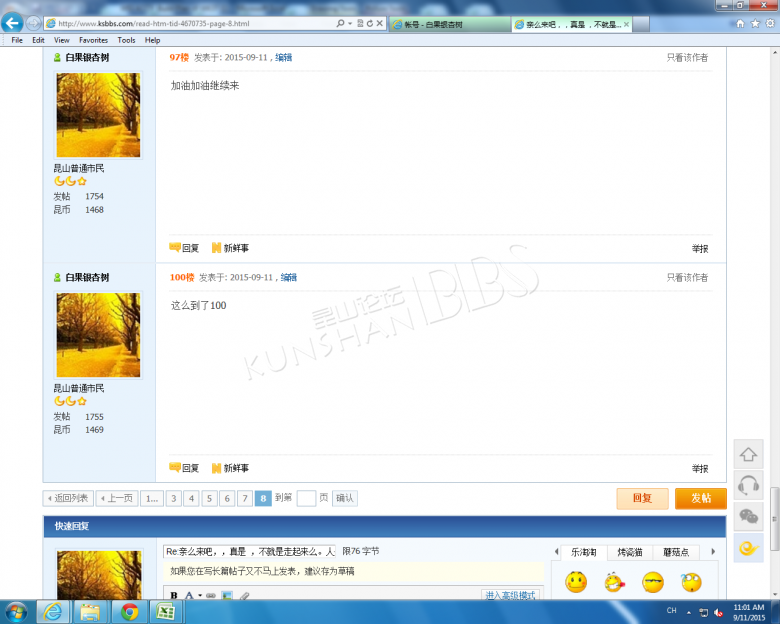Click the browser back arrow button
The width and height of the screenshot is (780, 624).
click(14, 22)
